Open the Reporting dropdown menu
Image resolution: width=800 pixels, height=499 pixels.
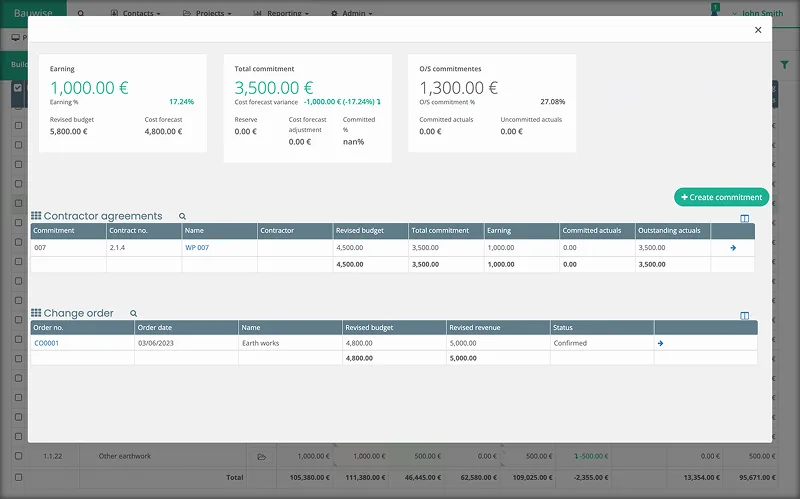tap(281, 14)
